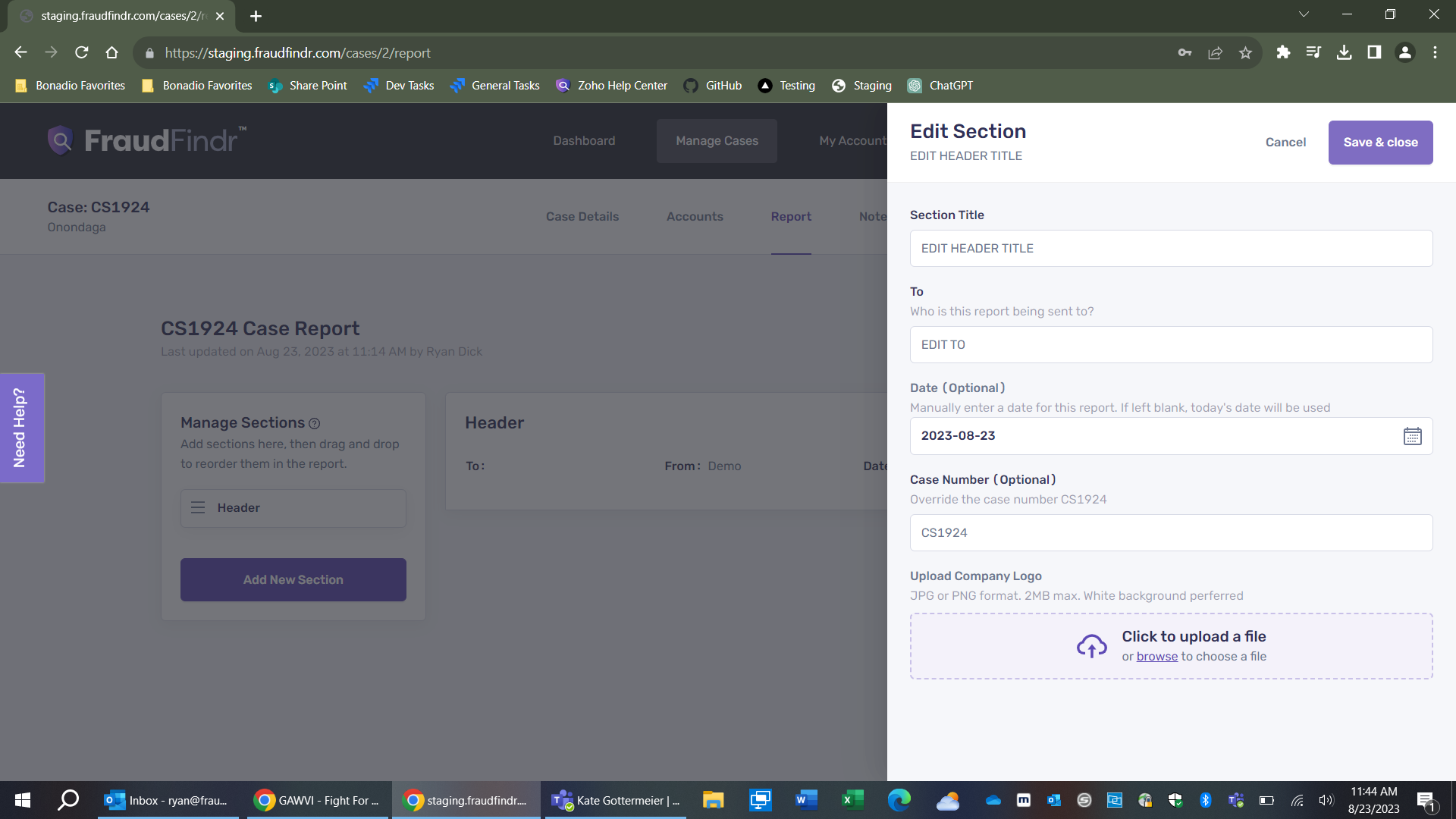Expand Chrome tab search chevron

(x=1304, y=14)
